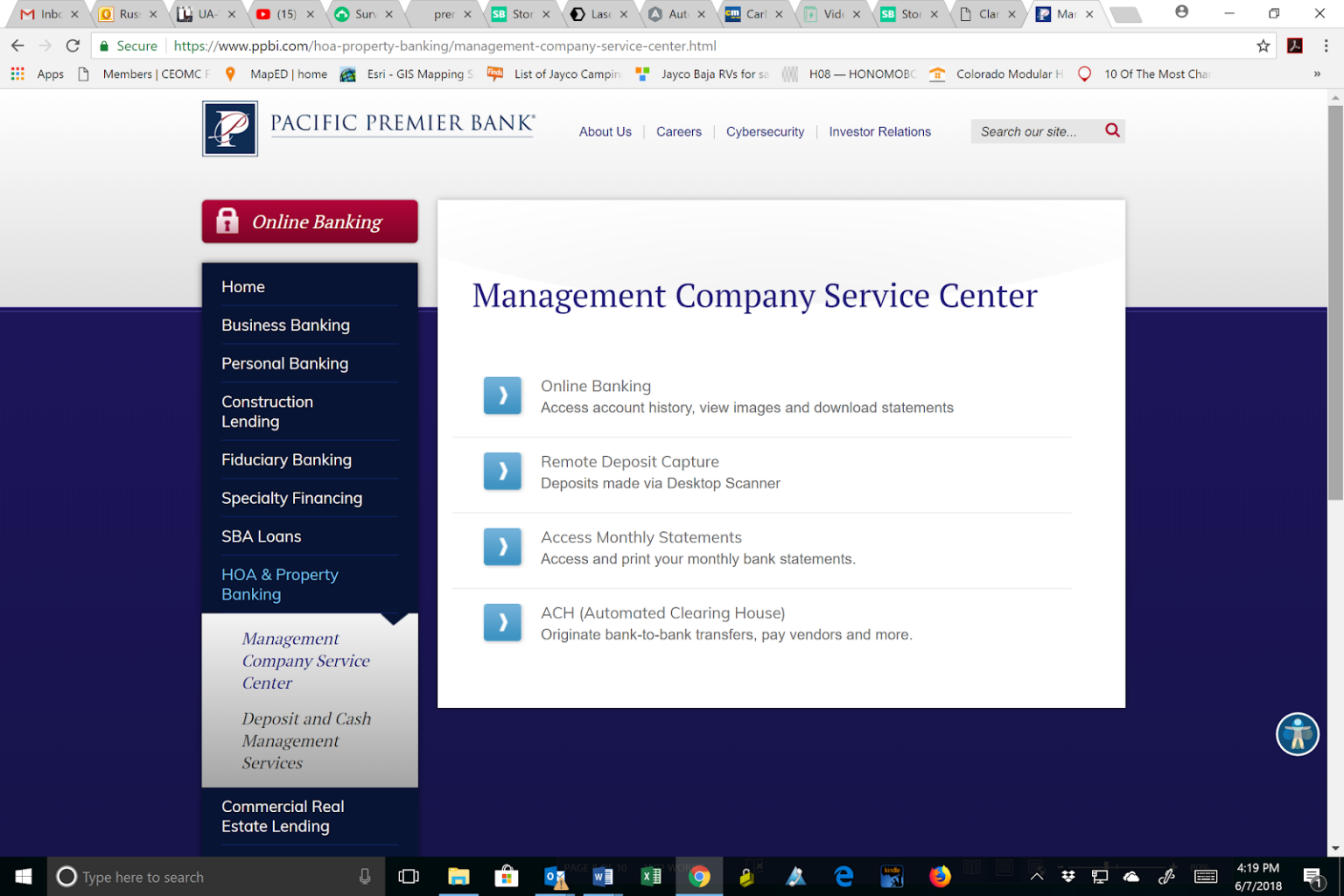Click the page vertical scrollbar
This screenshot has height=896, width=1344.
tap(1334, 302)
